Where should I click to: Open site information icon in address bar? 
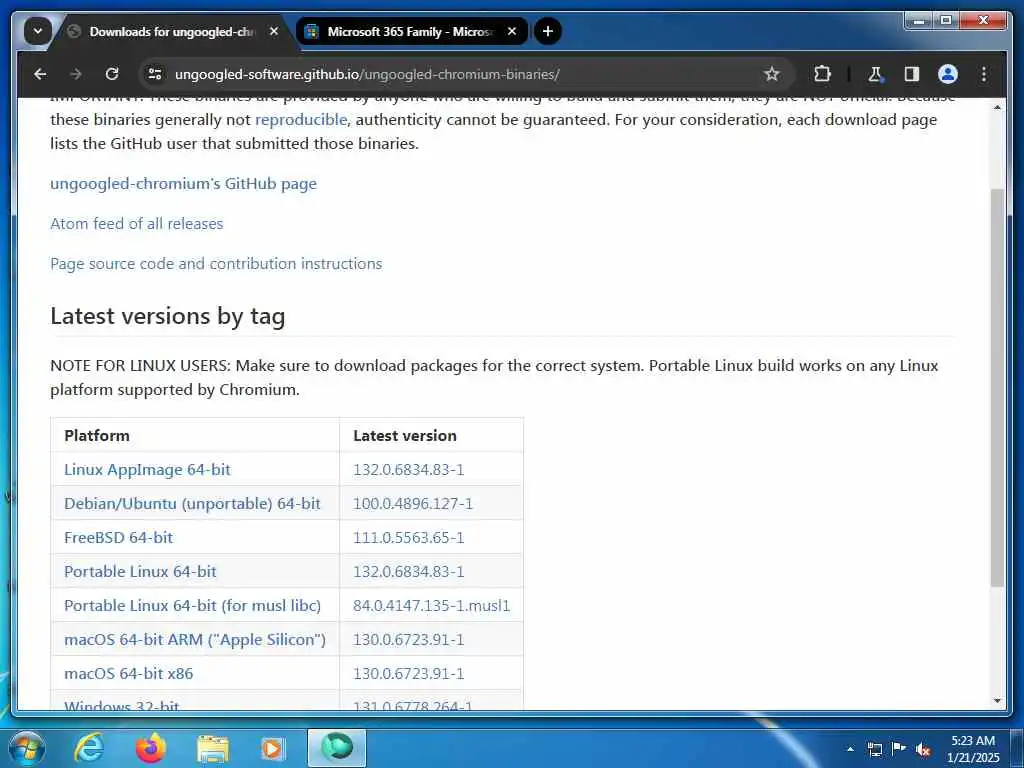coord(155,74)
